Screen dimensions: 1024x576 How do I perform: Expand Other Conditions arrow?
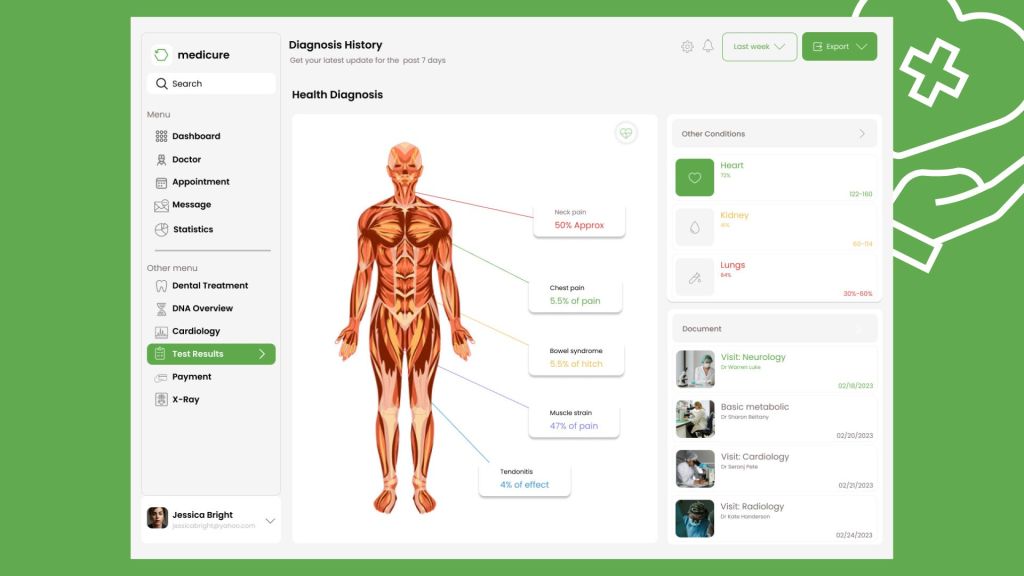(x=862, y=134)
